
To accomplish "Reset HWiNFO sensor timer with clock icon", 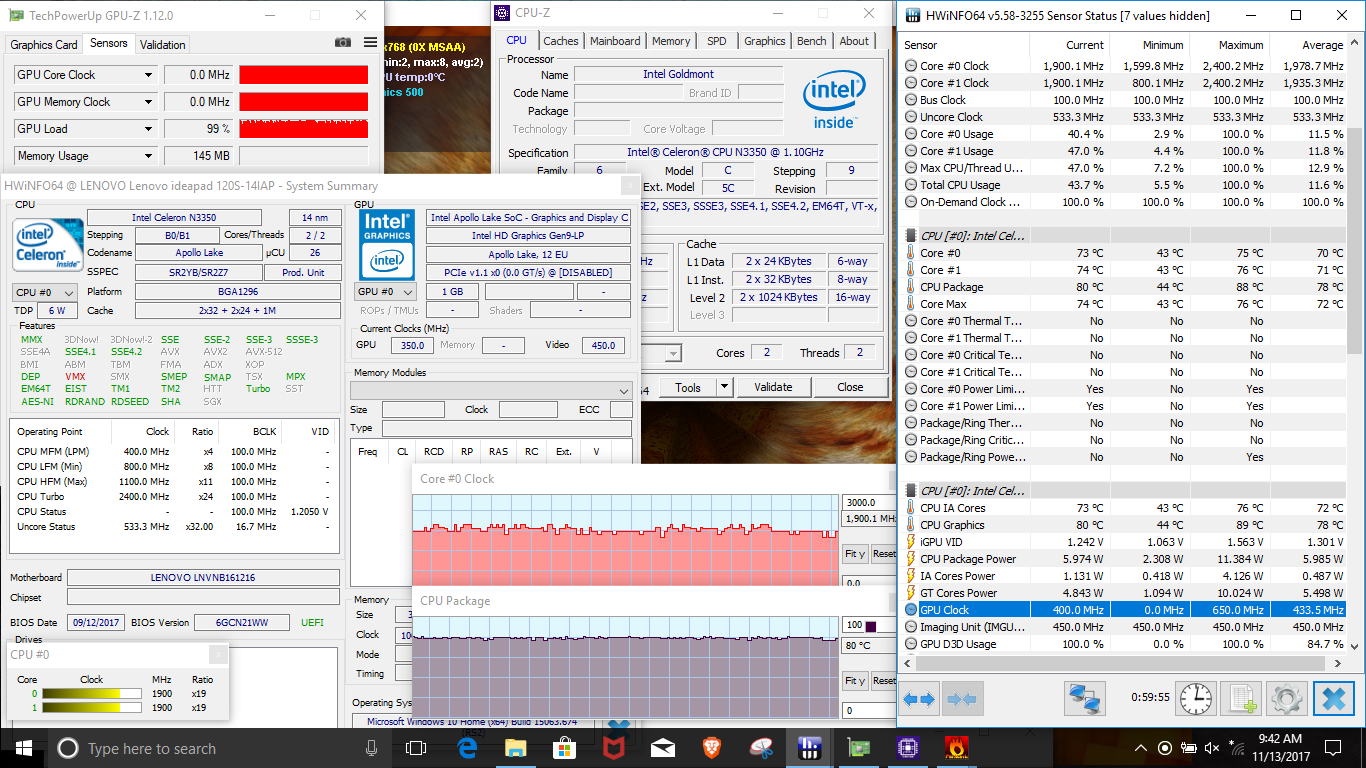I will pyautogui.click(x=1196, y=697).
